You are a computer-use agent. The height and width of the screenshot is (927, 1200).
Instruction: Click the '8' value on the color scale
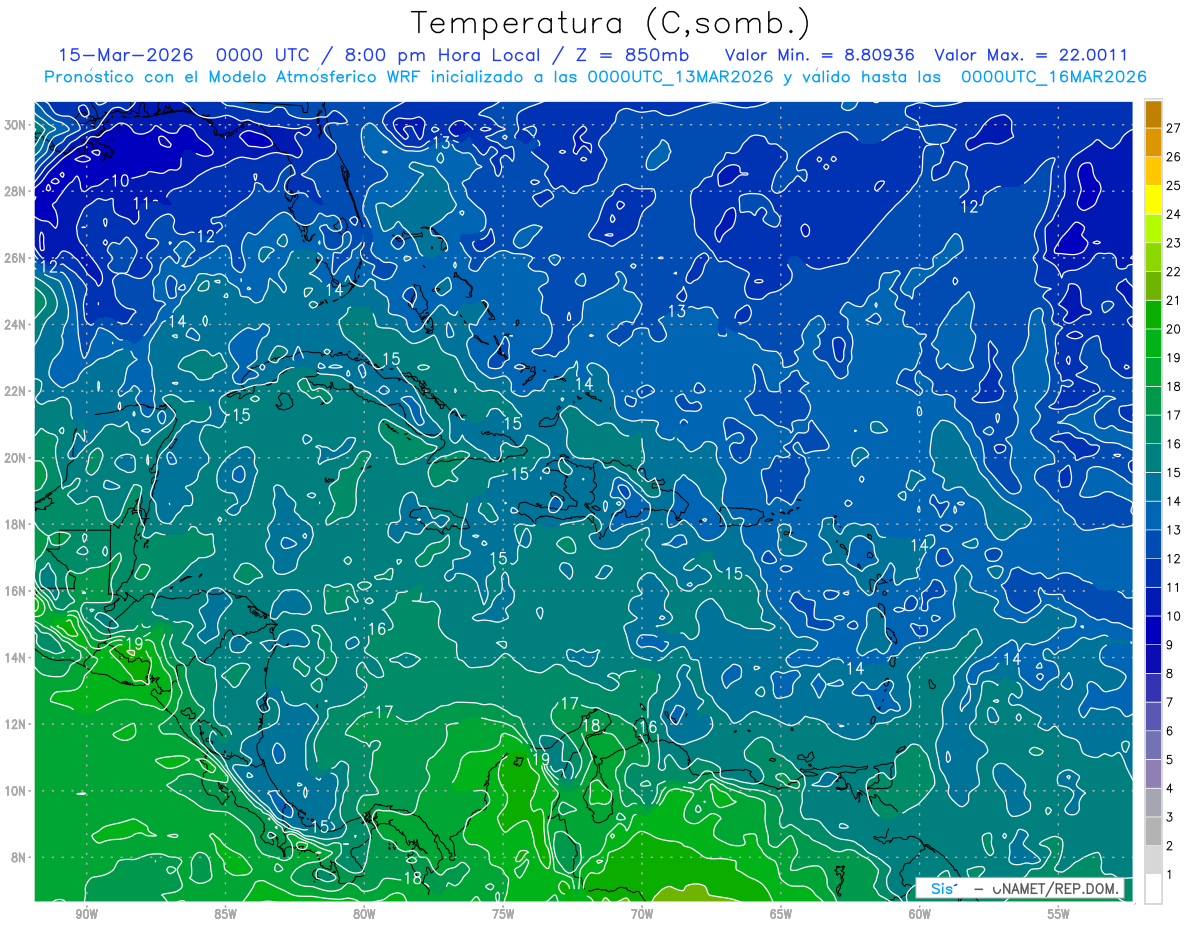1170,674
